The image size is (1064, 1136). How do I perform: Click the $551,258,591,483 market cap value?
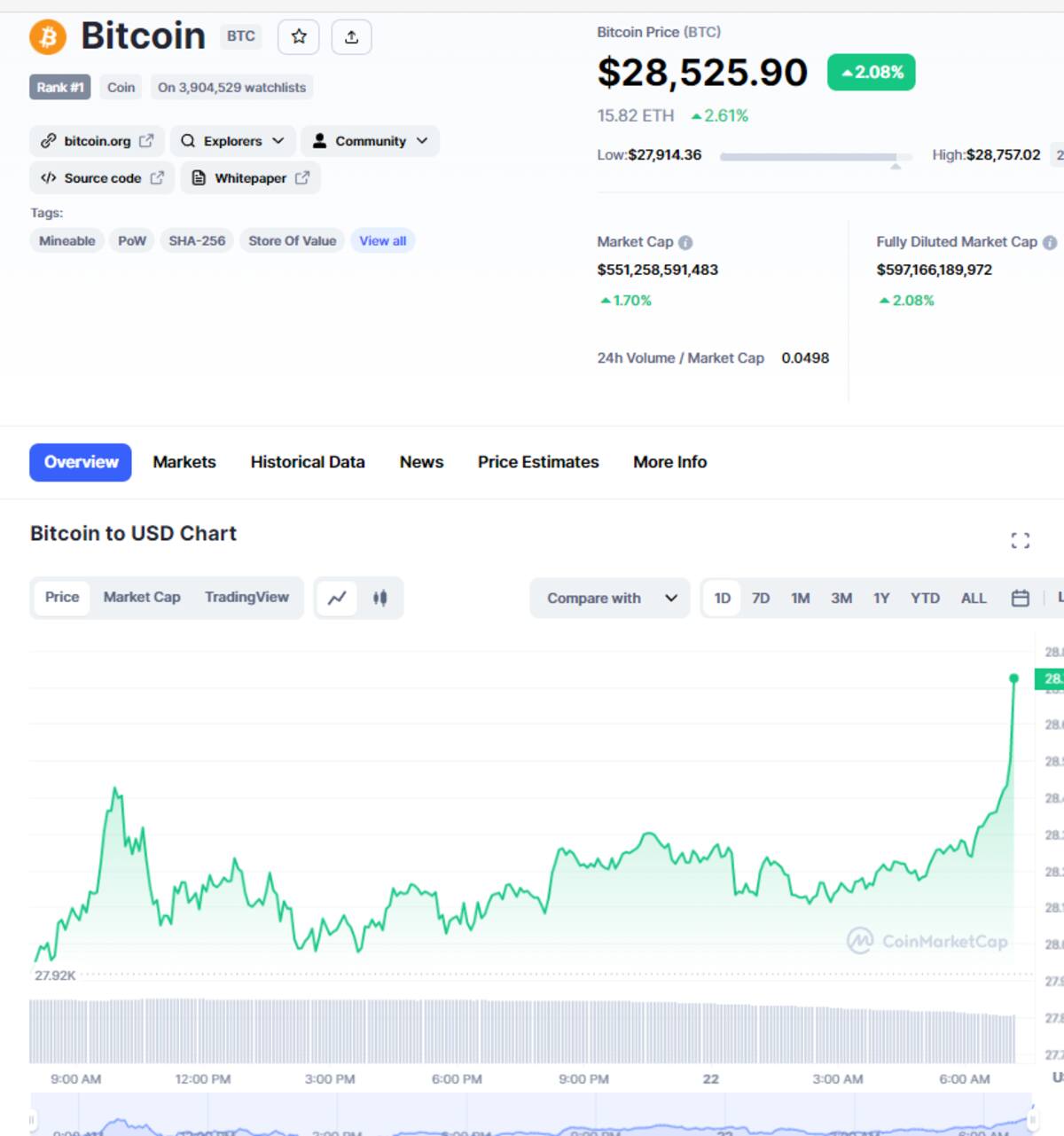[x=658, y=270]
